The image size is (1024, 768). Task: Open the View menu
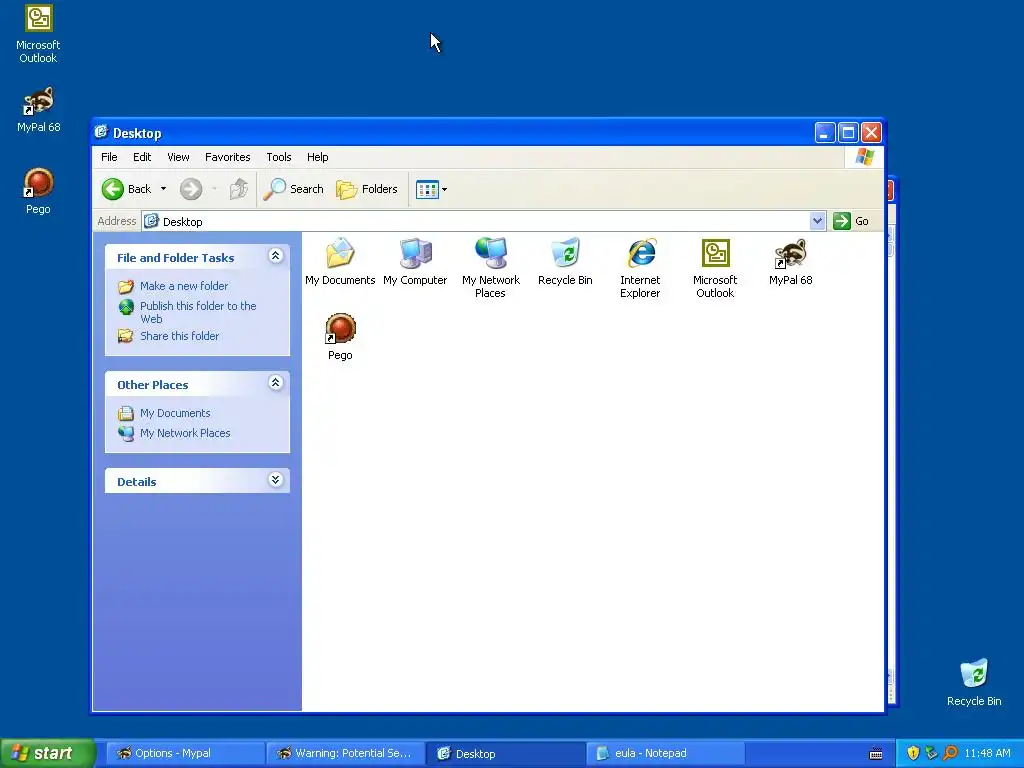[178, 157]
